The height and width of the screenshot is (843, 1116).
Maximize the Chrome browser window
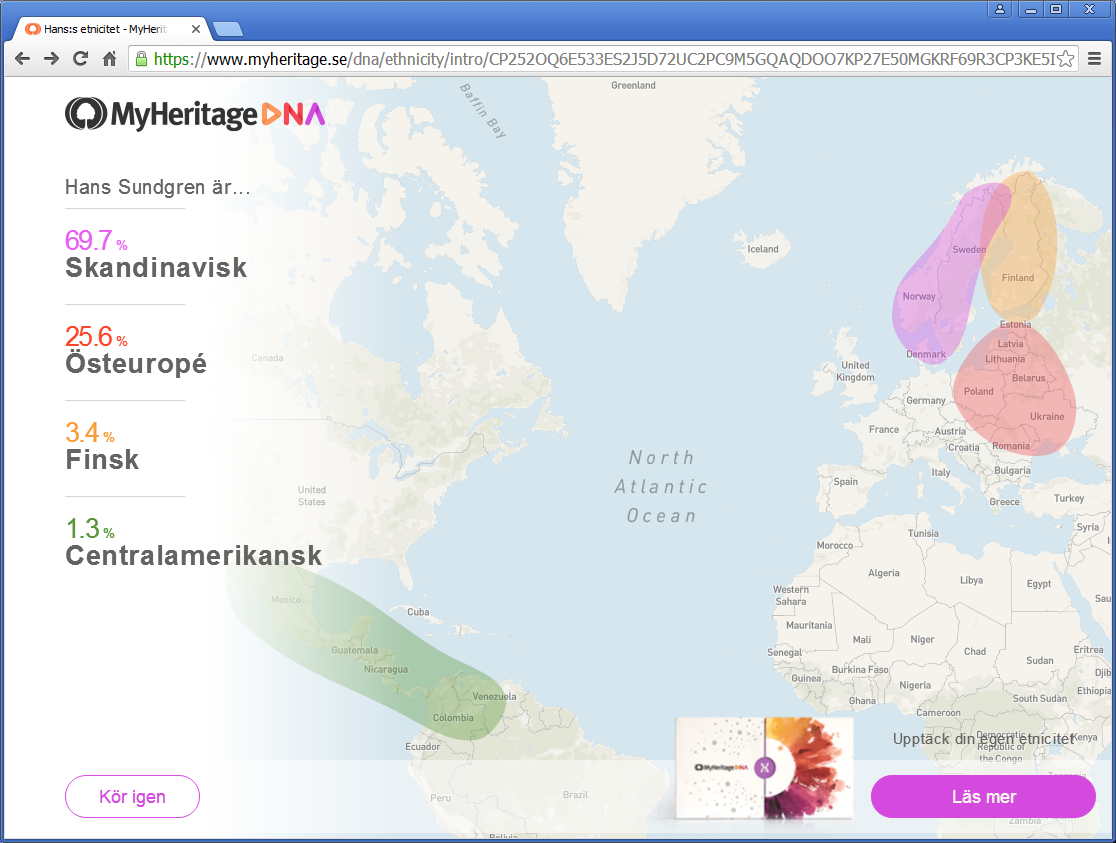1056,9
